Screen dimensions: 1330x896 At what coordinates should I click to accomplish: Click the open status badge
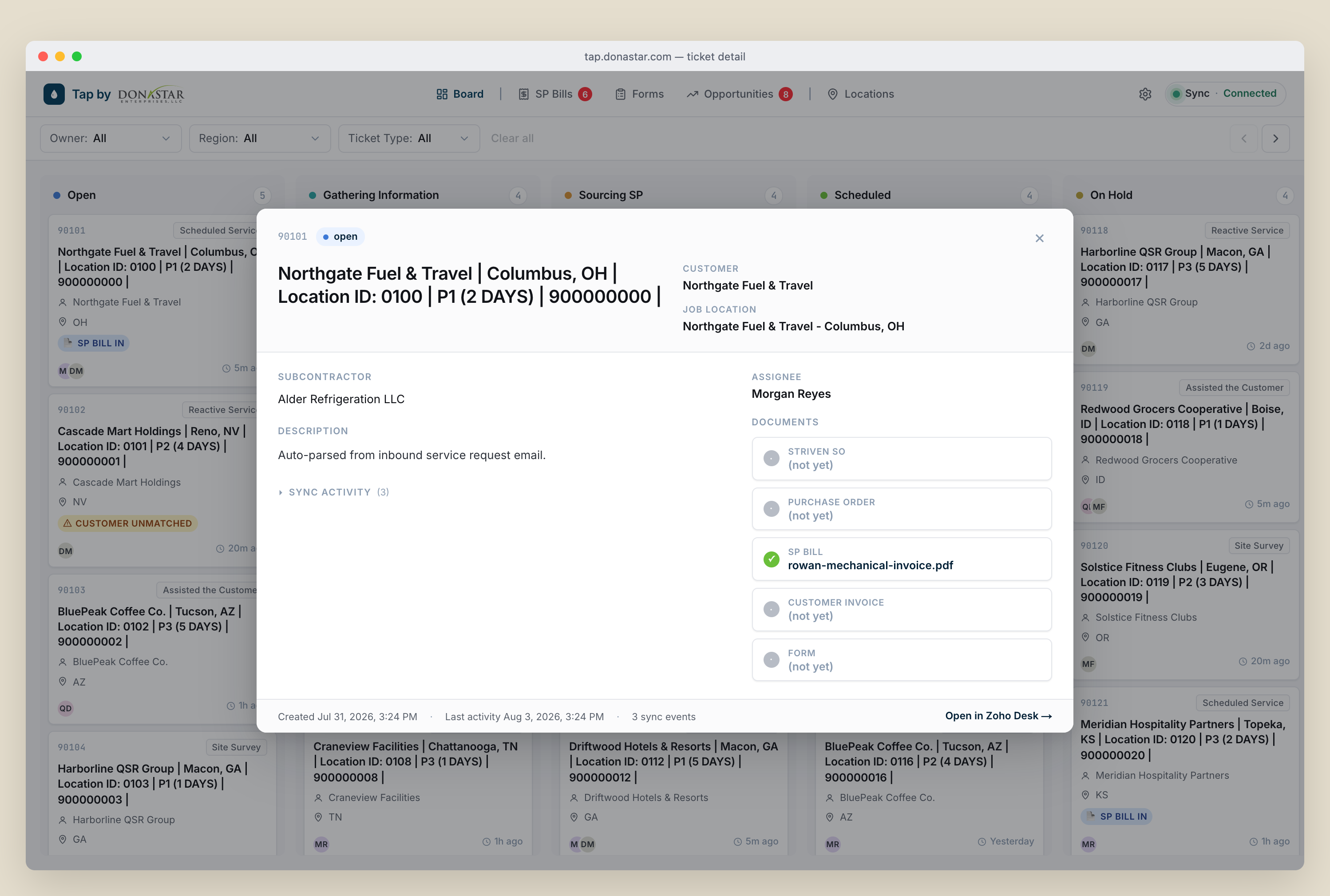click(x=340, y=237)
